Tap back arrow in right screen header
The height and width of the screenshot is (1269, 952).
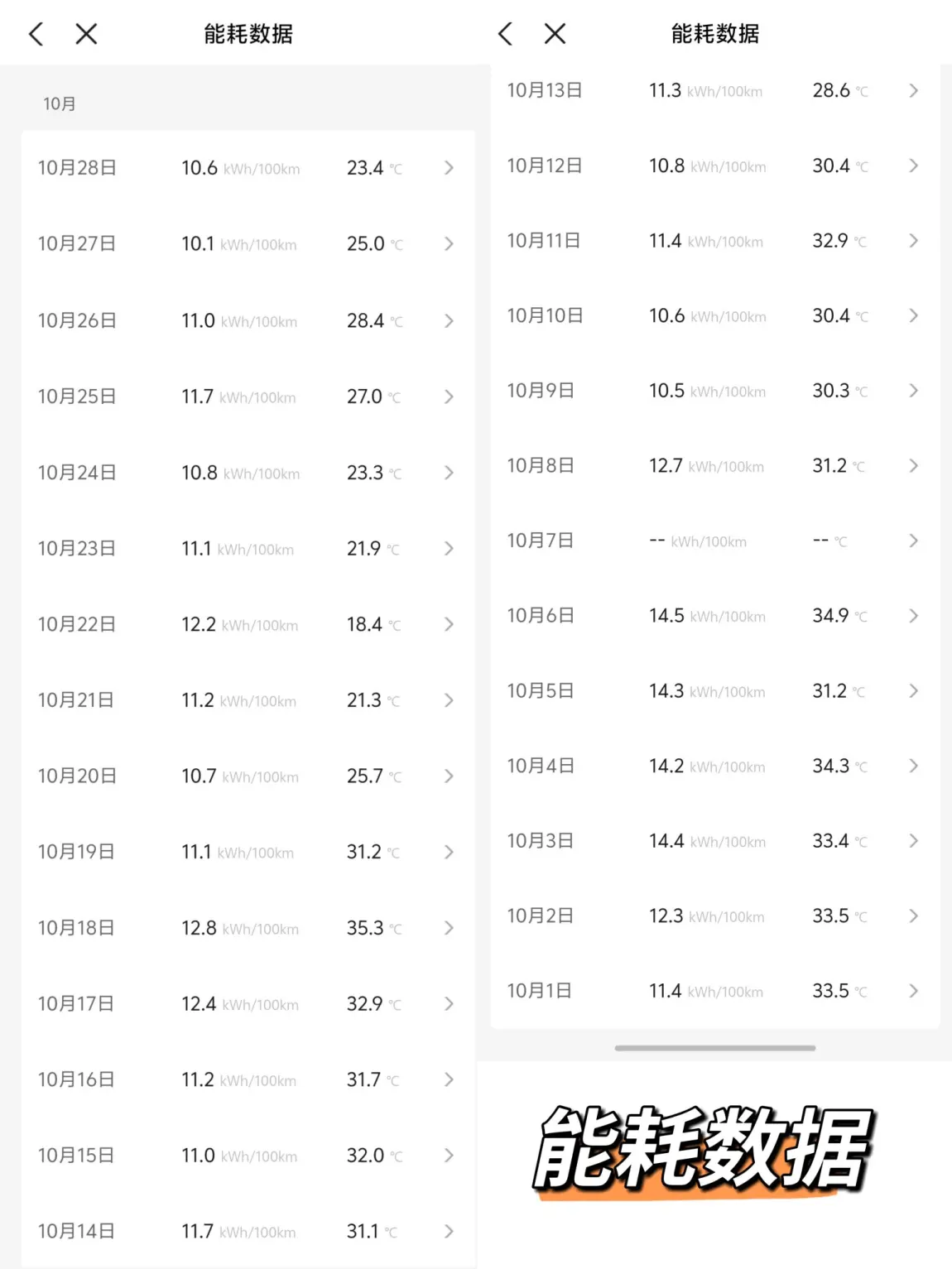pyautogui.click(x=505, y=34)
